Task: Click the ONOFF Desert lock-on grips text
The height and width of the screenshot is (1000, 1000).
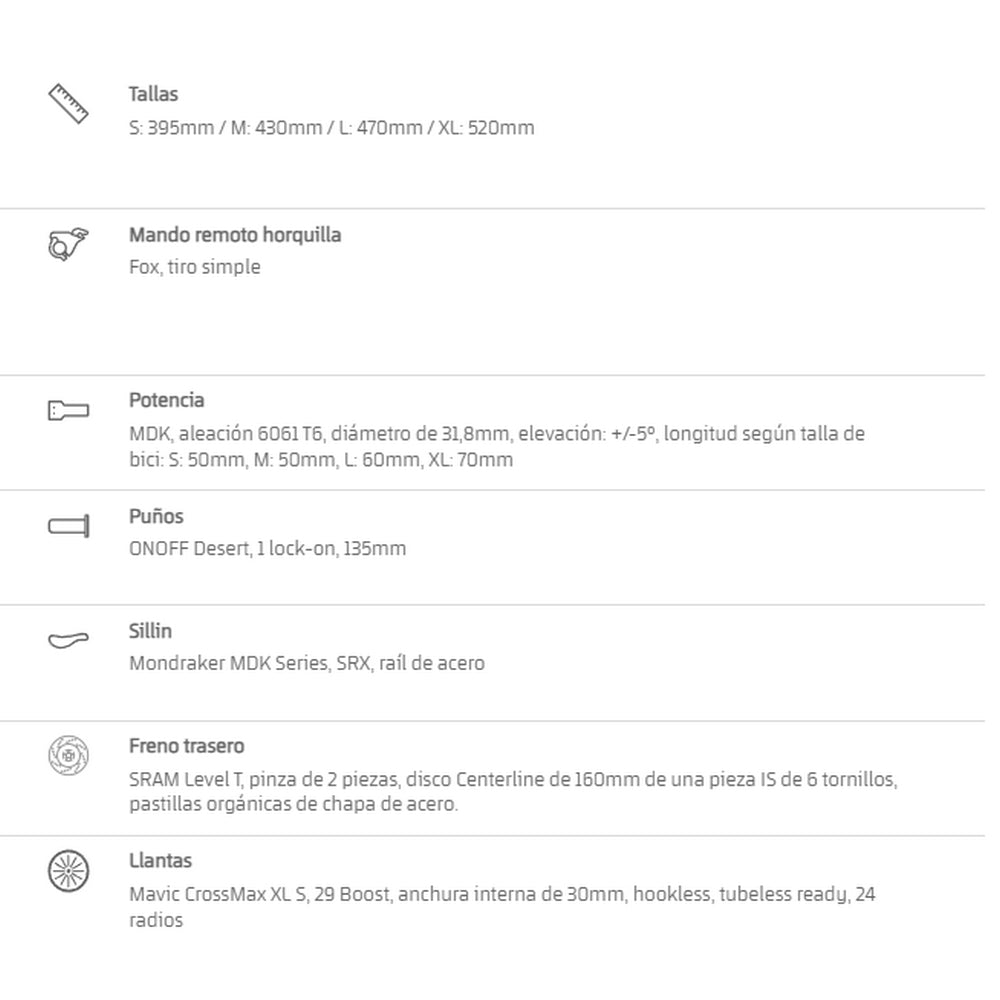Action: click(267, 548)
